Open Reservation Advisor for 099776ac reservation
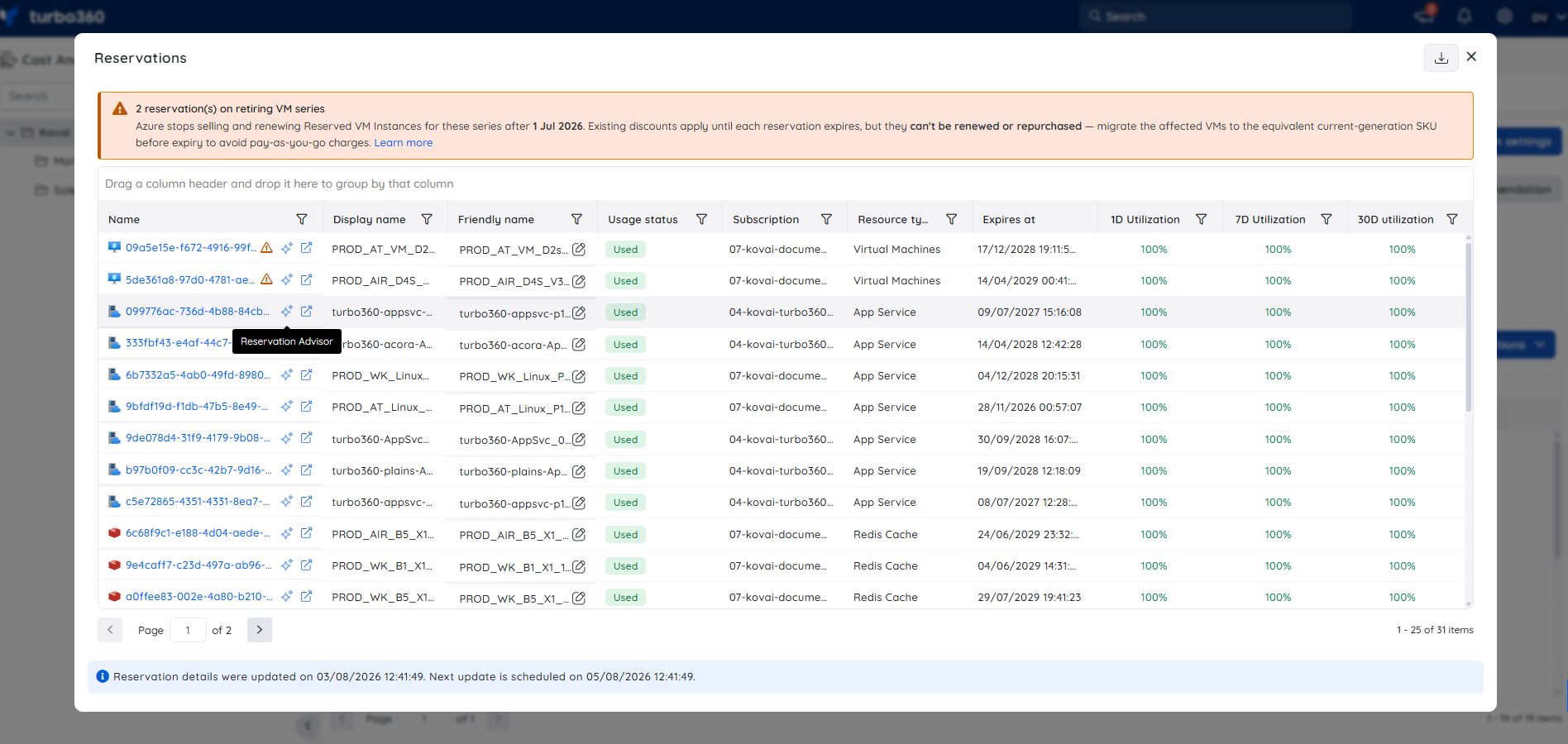Image resolution: width=1568 pixels, height=744 pixels. pyautogui.click(x=287, y=312)
